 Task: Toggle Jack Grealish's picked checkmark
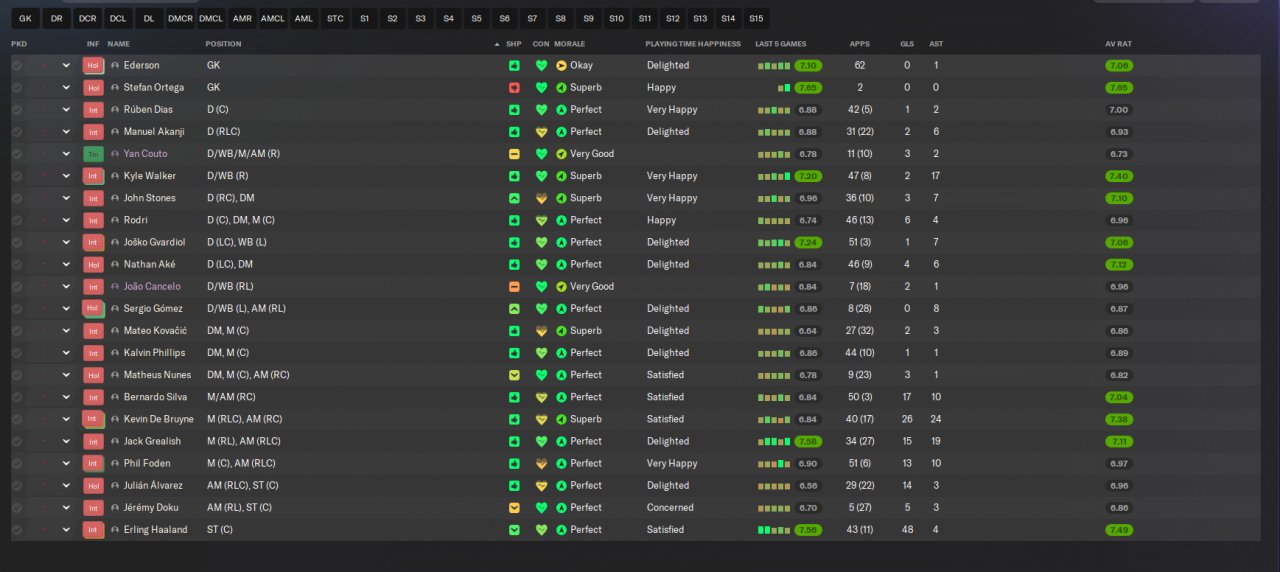pyautogui.click(x=17, y=441)
